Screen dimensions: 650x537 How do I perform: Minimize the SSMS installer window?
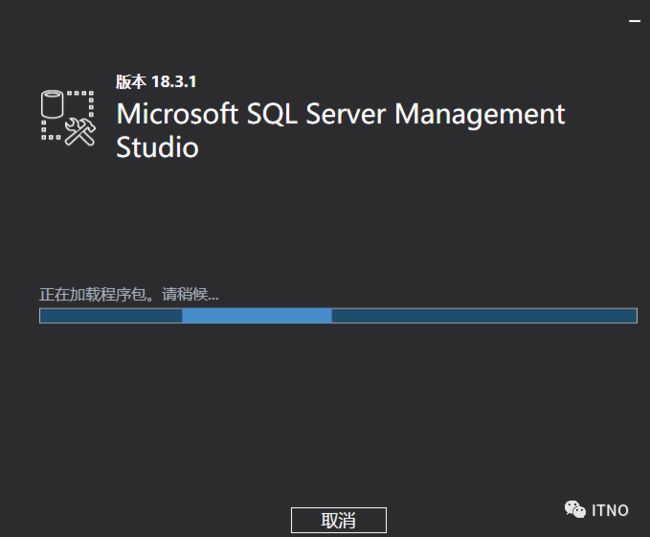tap(634, 21)
